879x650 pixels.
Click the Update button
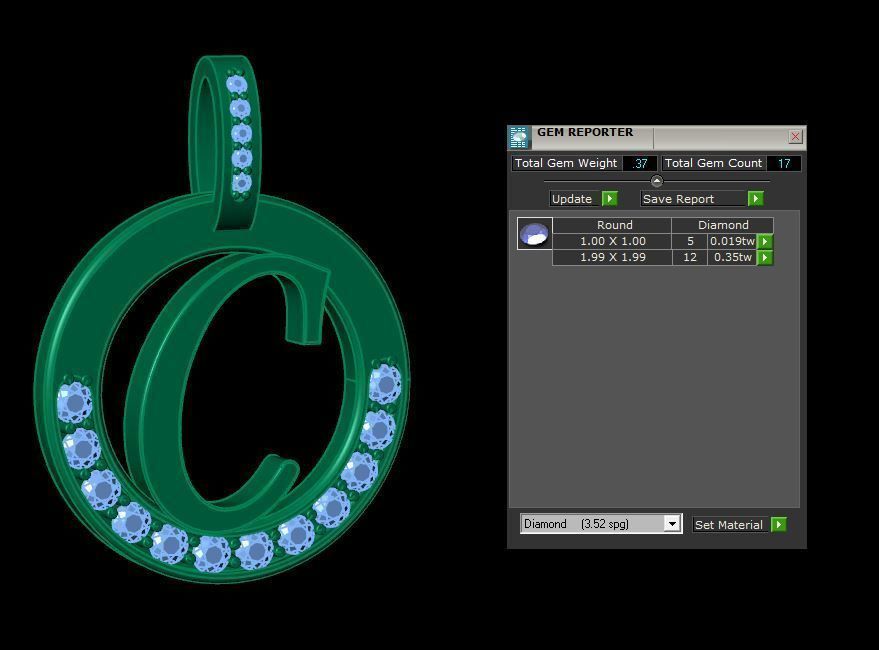pos(575,199)
